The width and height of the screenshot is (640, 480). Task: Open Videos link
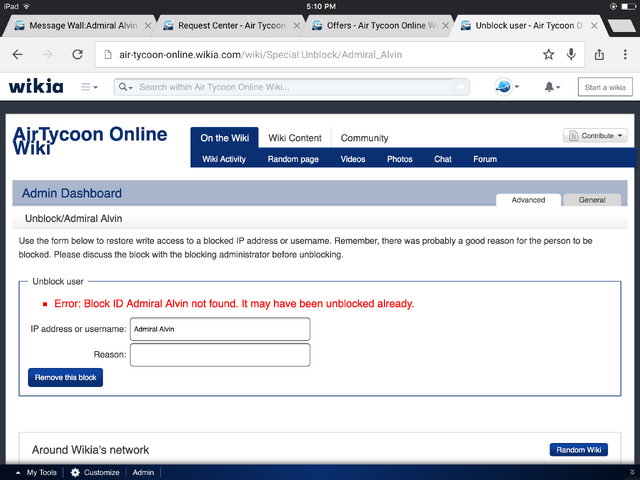click(x=353, y=159)
